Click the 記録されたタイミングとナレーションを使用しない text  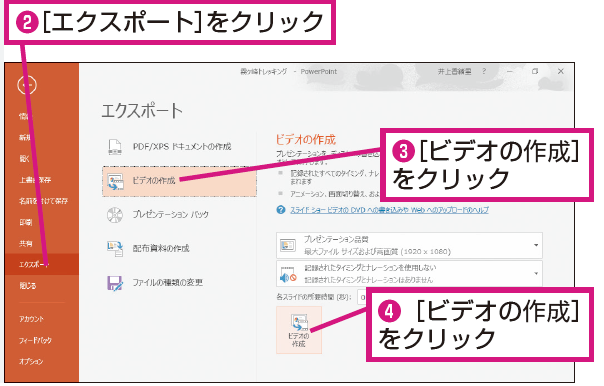click(x=371, y=268)
